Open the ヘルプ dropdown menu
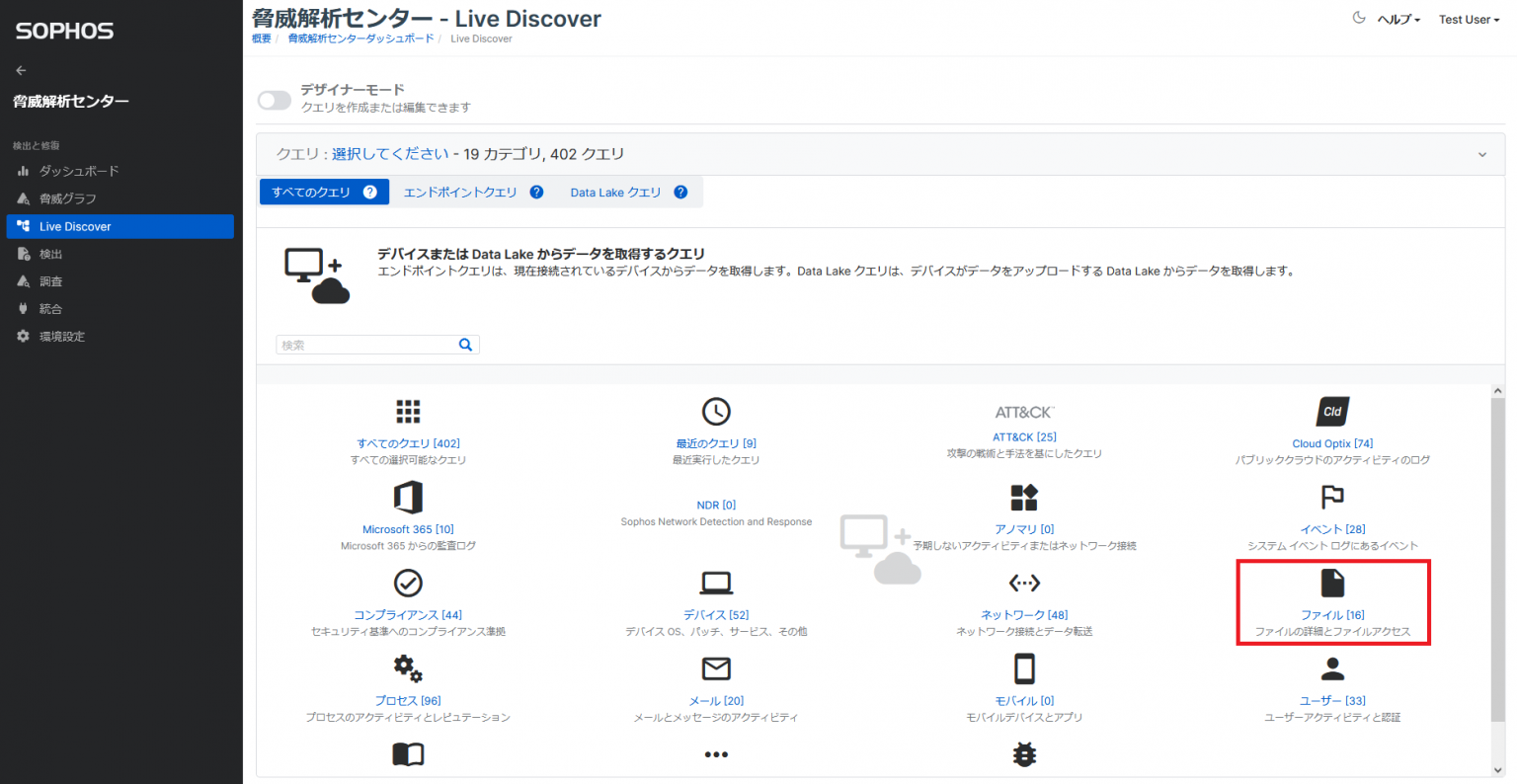Image resolution: width=1517 pixels, height=784 pixels. 1398,20
